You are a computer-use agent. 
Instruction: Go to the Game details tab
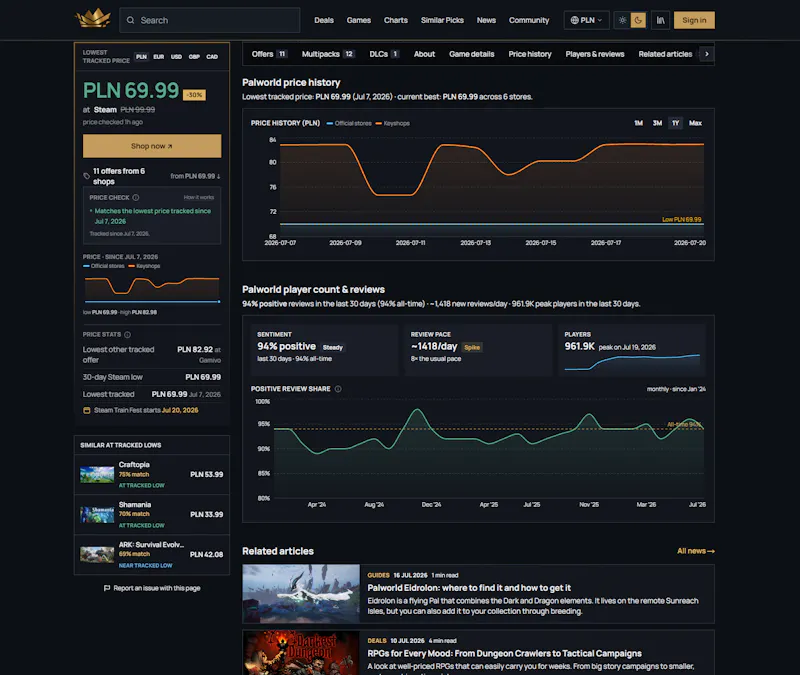click(471, 54)
